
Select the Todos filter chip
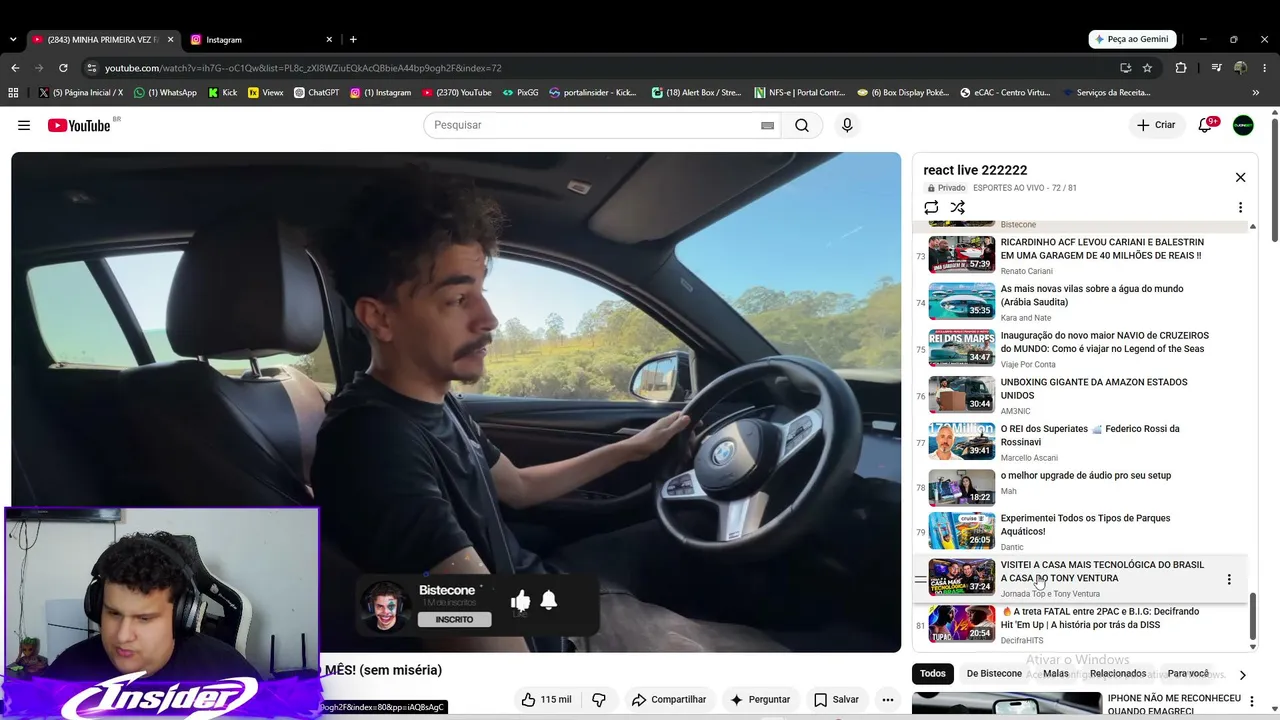pyautogui.click(x=933, y=674)
